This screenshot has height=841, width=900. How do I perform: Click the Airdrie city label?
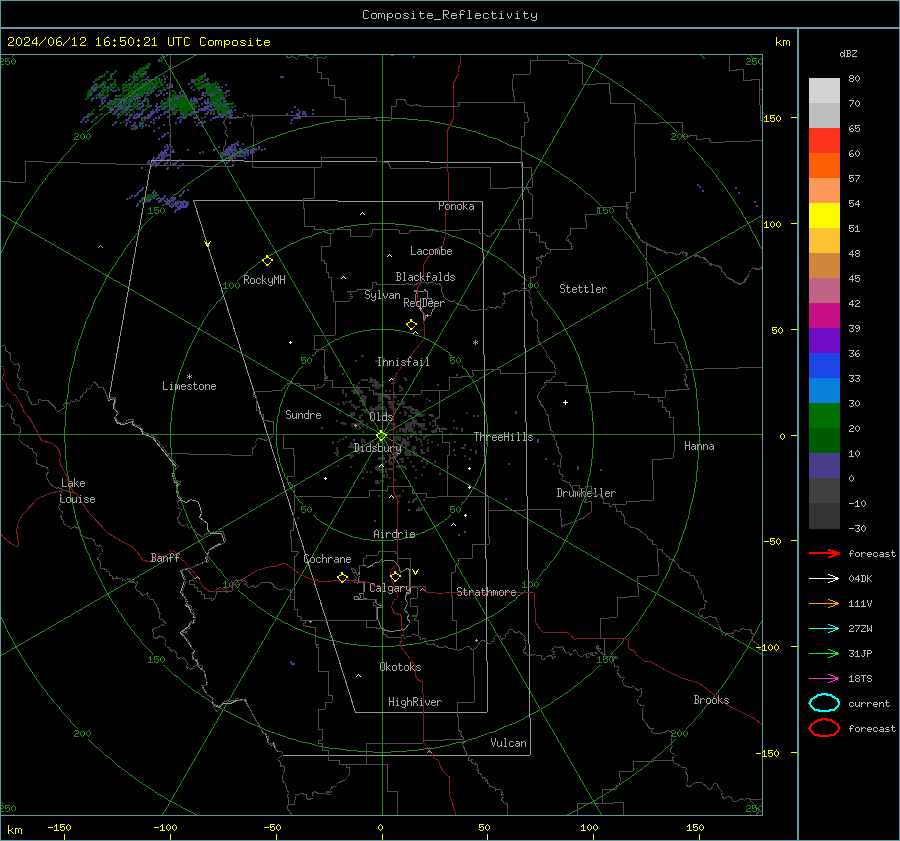(x=394, y=534)
